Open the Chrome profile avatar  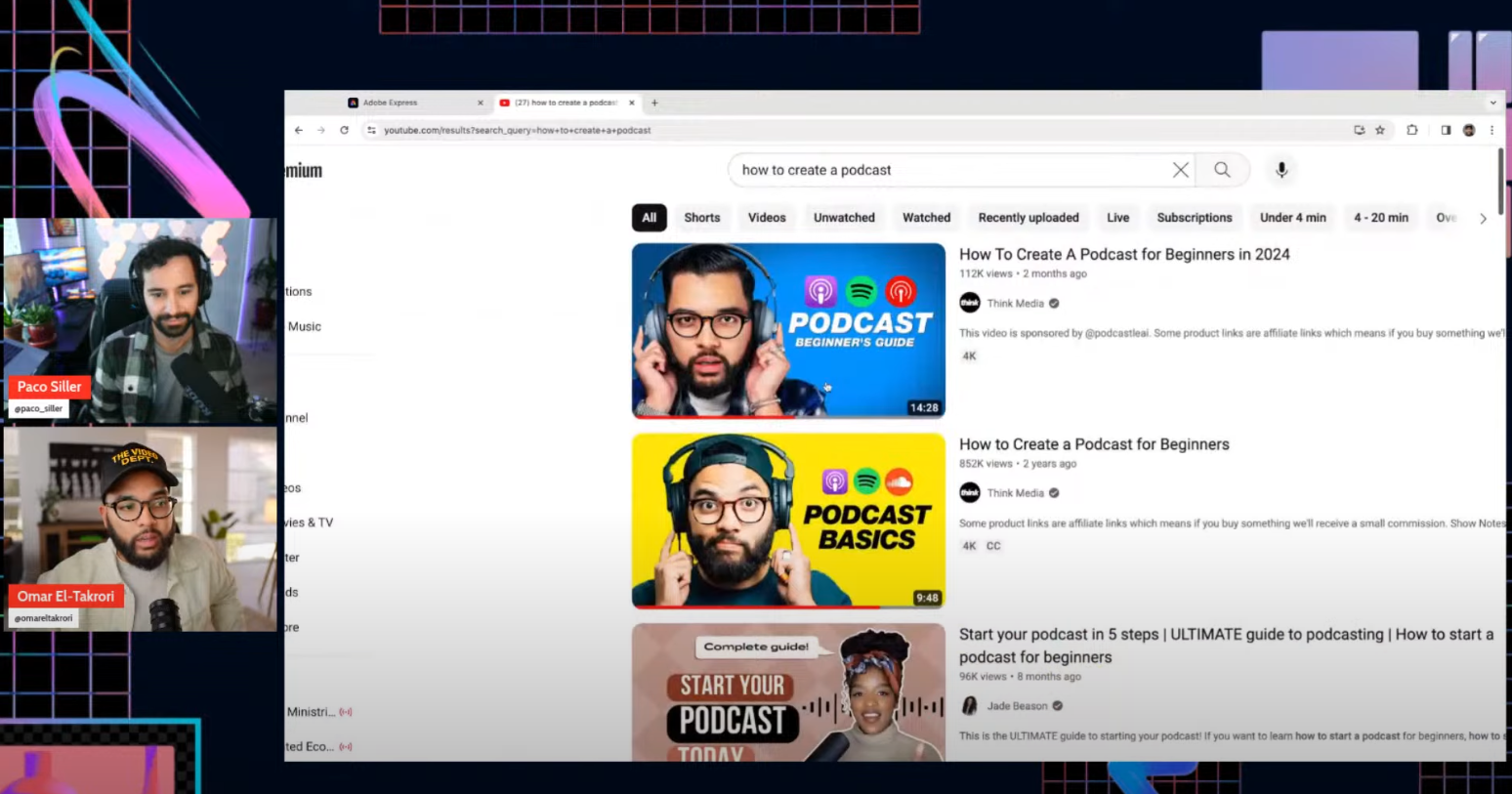coord(1469,130)
